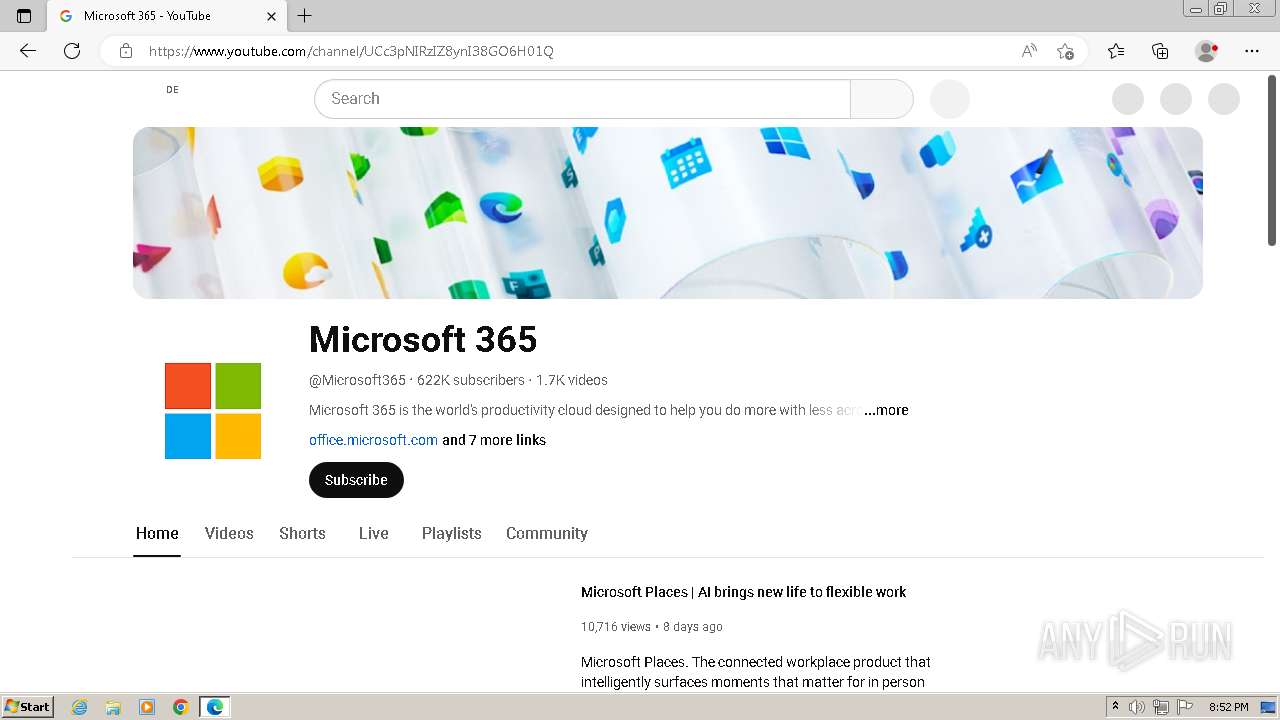The image size is (1280, 720).
Task: Click the '622K subscribers' text
Action: (471, 380)
